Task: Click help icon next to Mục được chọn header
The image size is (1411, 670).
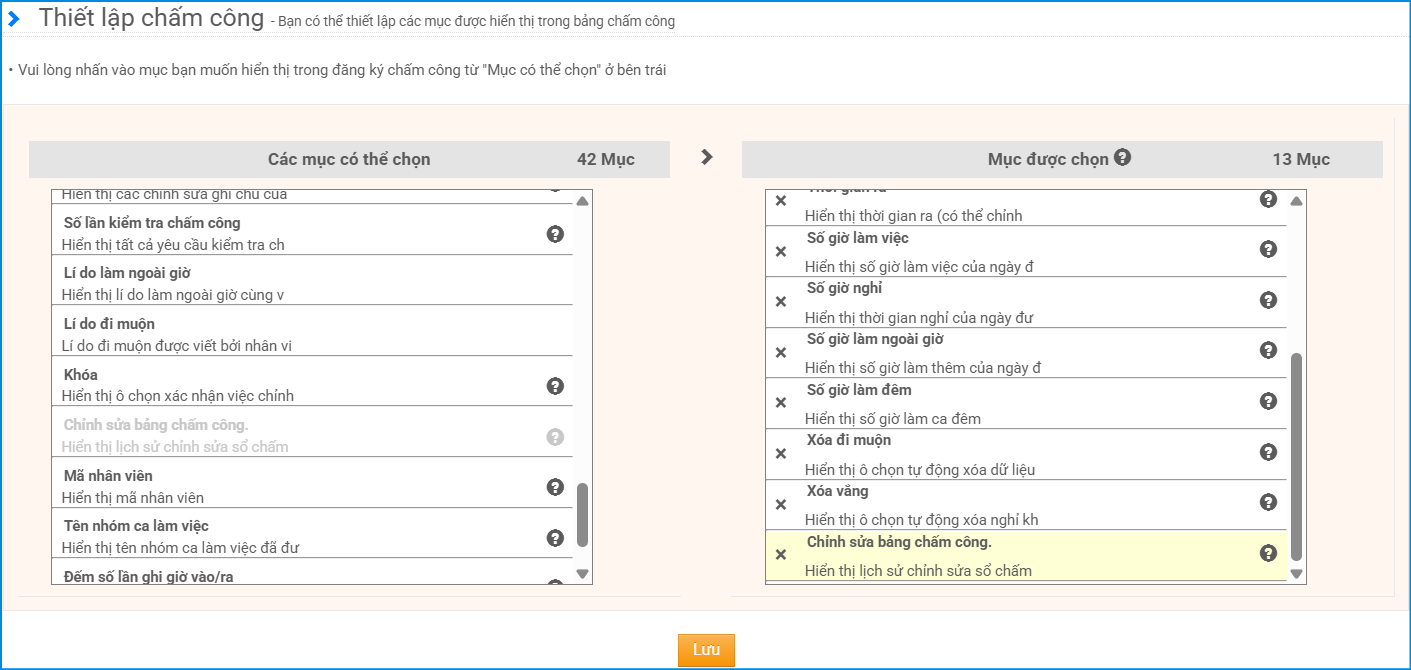Action: [1122, 157]
